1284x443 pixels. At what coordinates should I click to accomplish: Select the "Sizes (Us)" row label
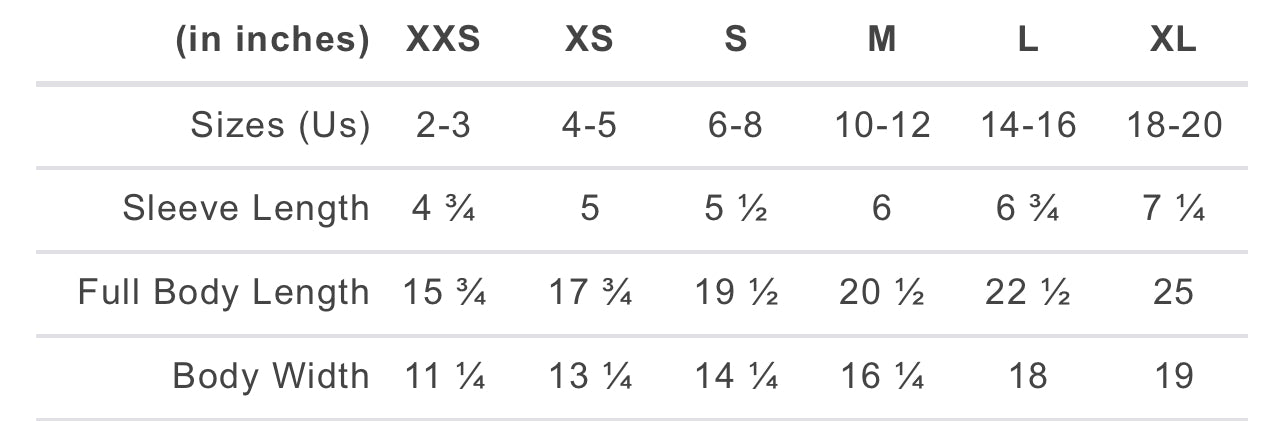click(x=280, y=125)
